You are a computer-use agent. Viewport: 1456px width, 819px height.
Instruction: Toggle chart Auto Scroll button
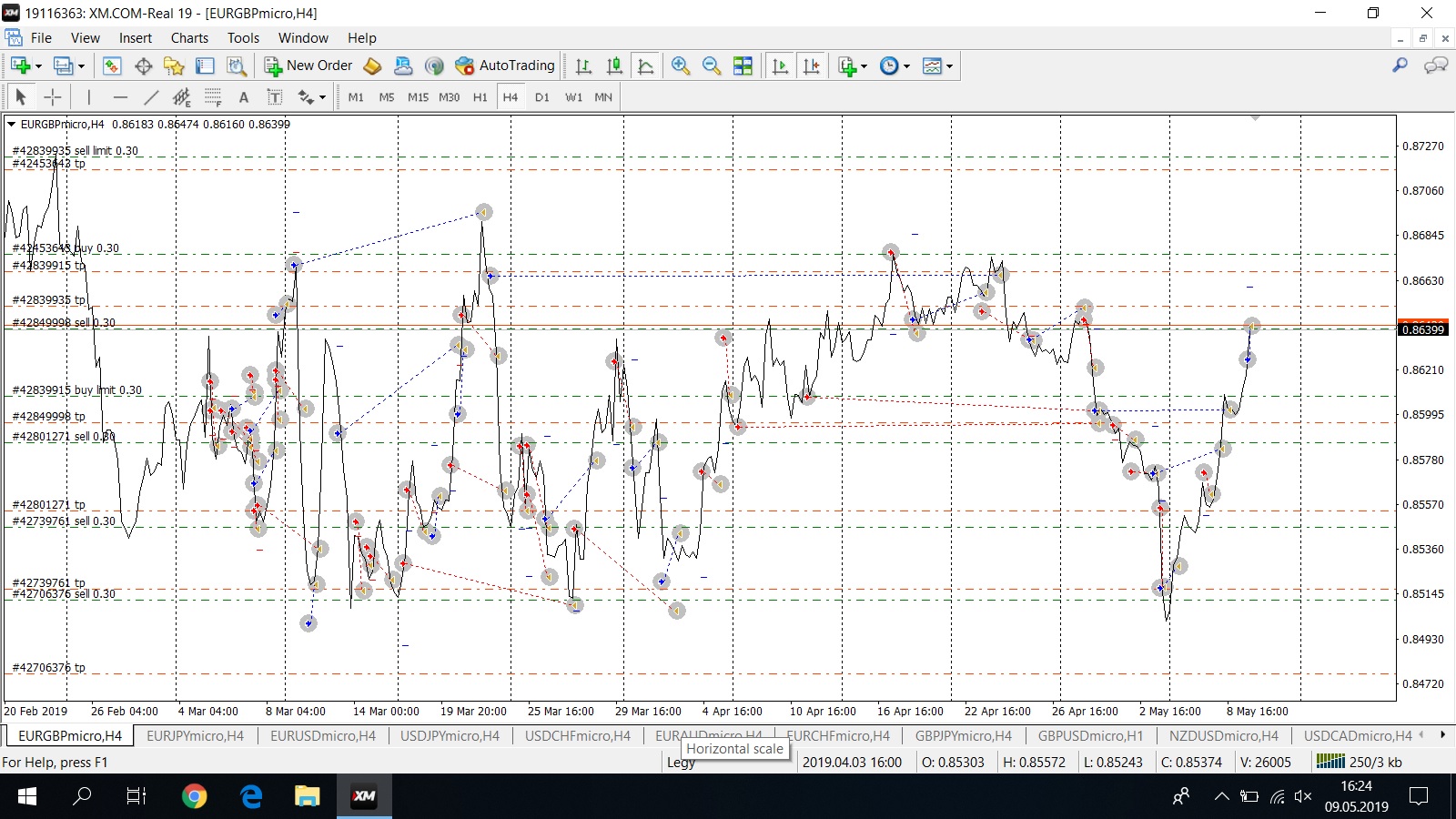(x=780, y=66)
